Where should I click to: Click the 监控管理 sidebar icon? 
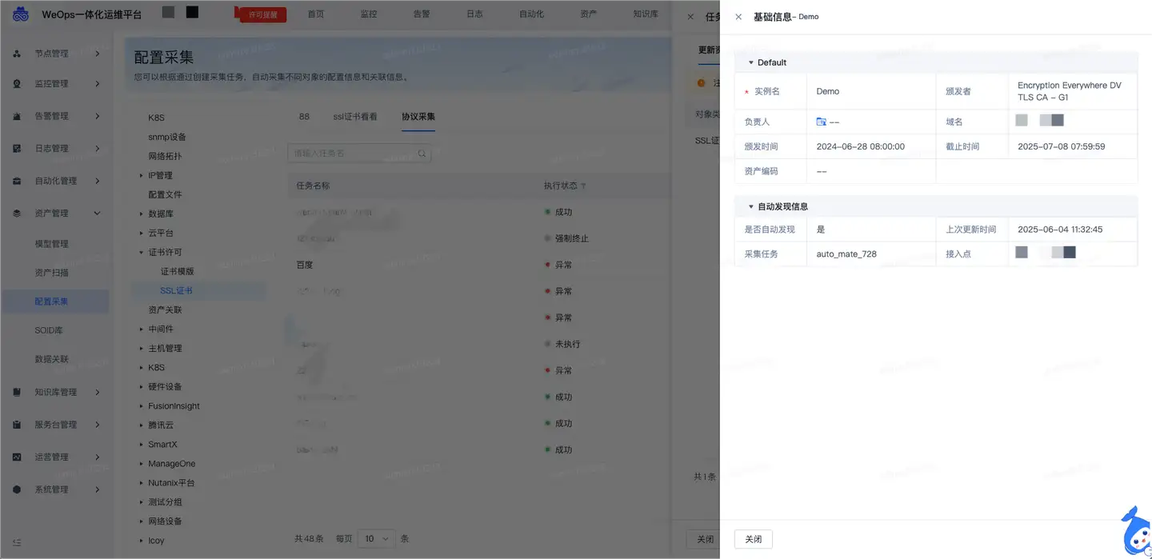click(17, 84)
